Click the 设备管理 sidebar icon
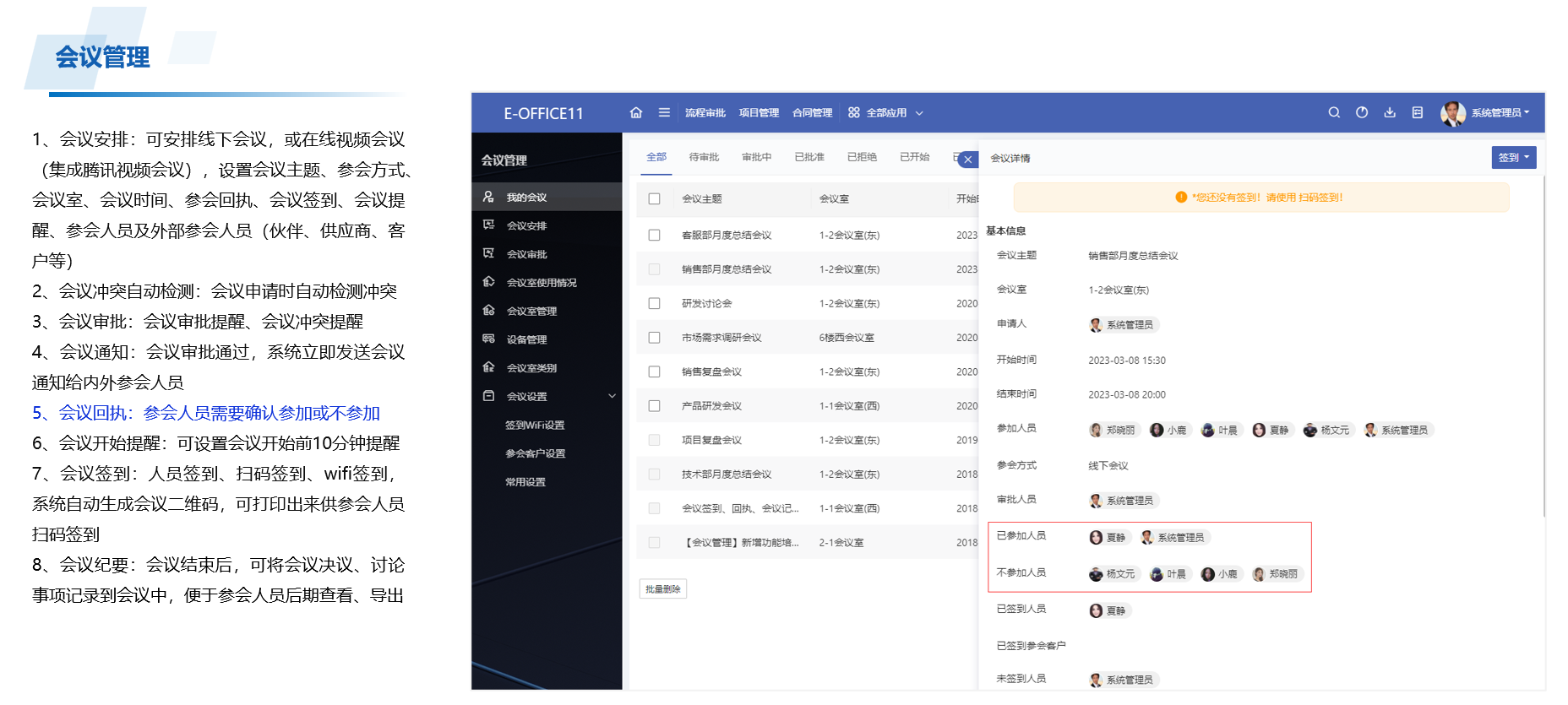This screenshot has width=1568, height=705. coord(488,339)
